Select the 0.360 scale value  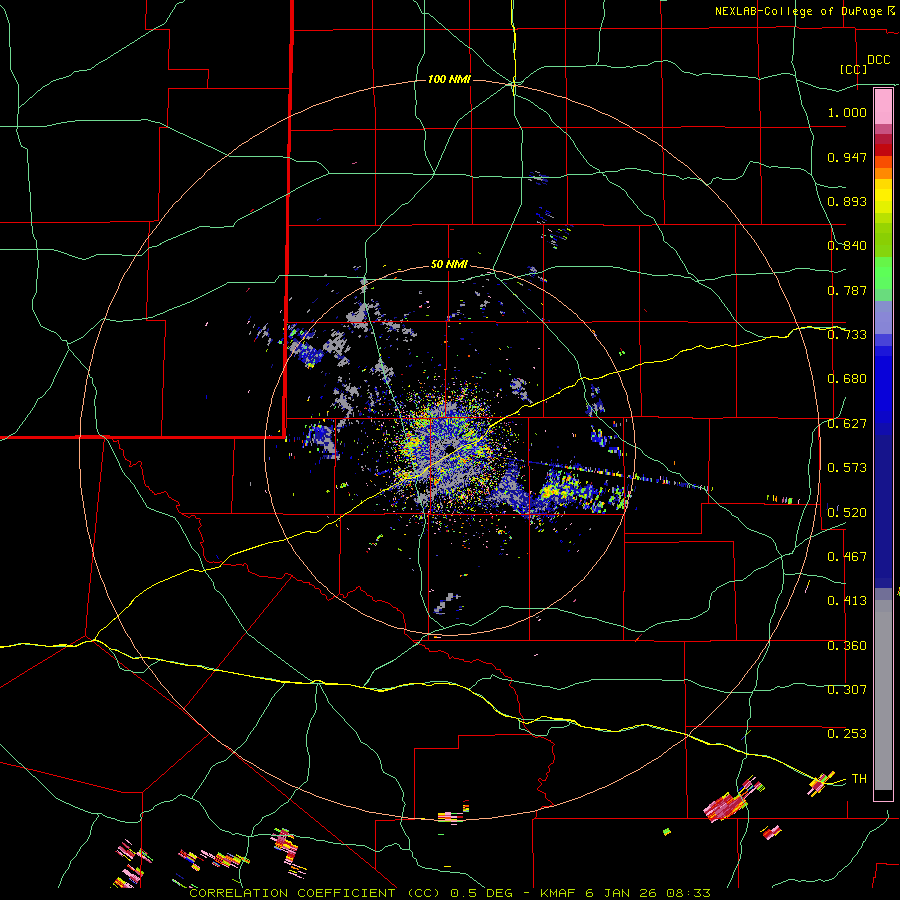click(x=847, y=646)
